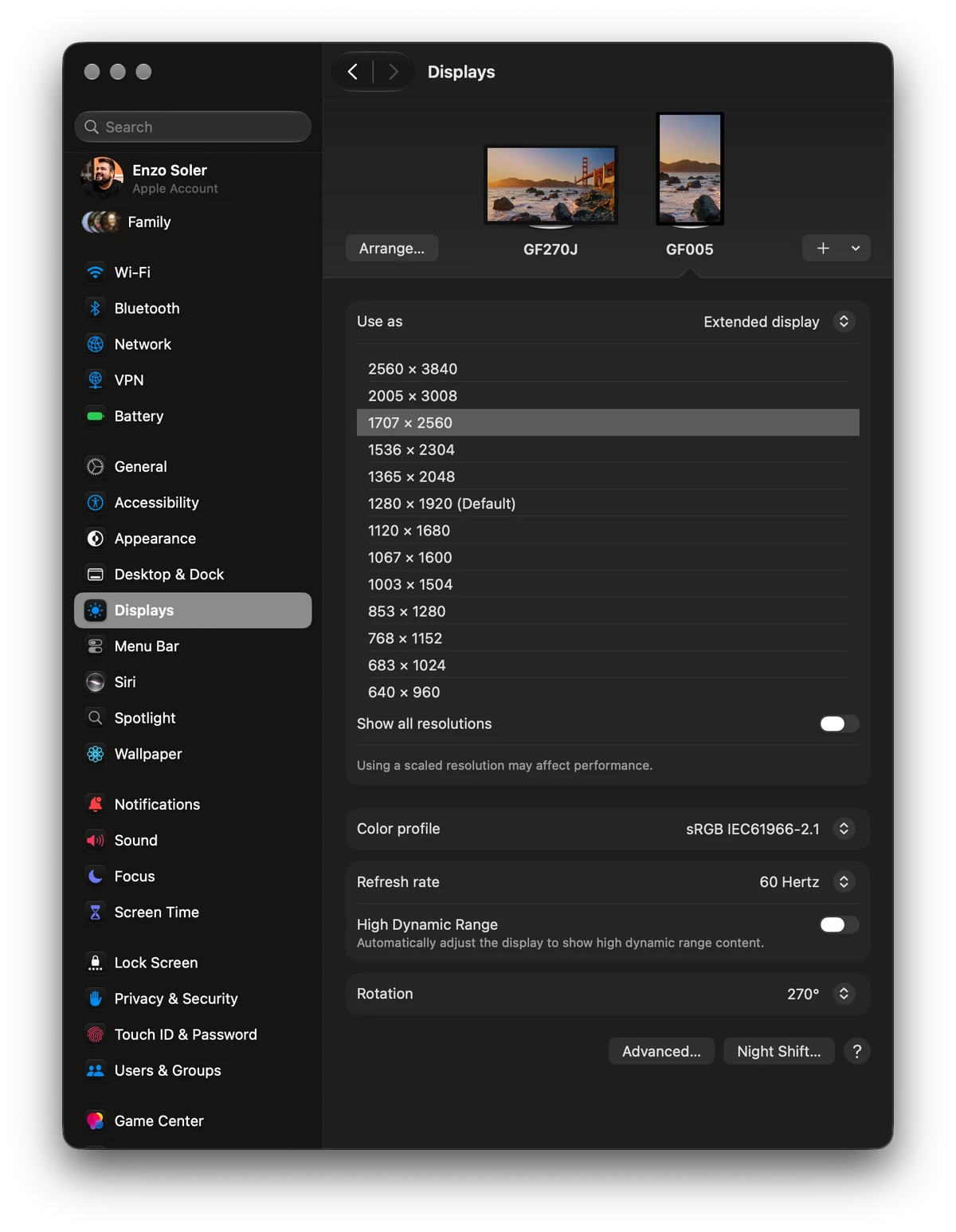Viewport: 956px width, 1232px height.
Task: Open Wi-Fi settings icon
Action: coord(96,273)
